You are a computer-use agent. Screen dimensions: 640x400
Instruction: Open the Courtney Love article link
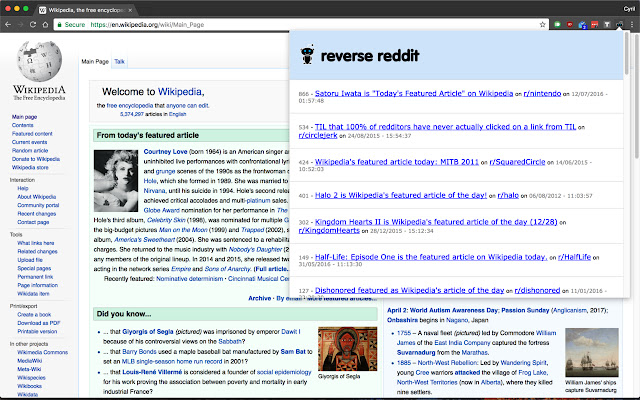tap(165, 151)
